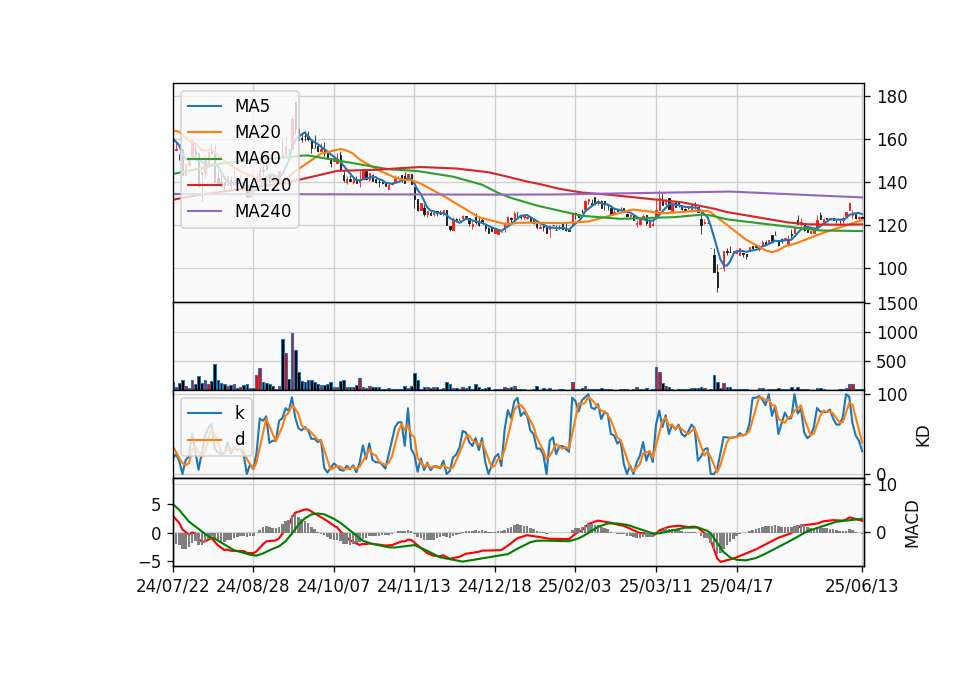Select the 25/04/17 x-axis date
This screenshot has width=960, height=690.
[737, 586]
